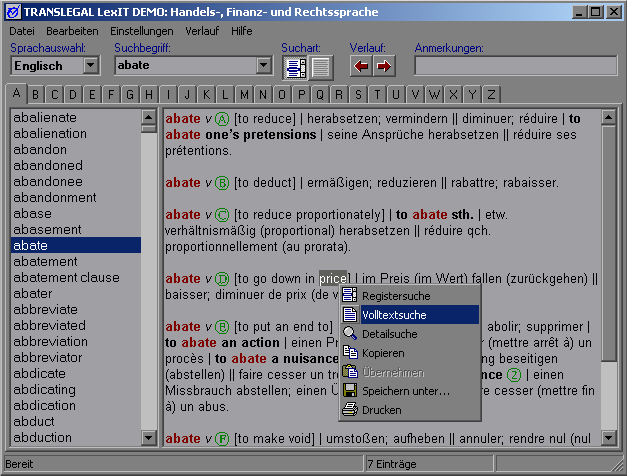Select abase in word list
This screenshot has height=476, width=627.
pos(76,214)
